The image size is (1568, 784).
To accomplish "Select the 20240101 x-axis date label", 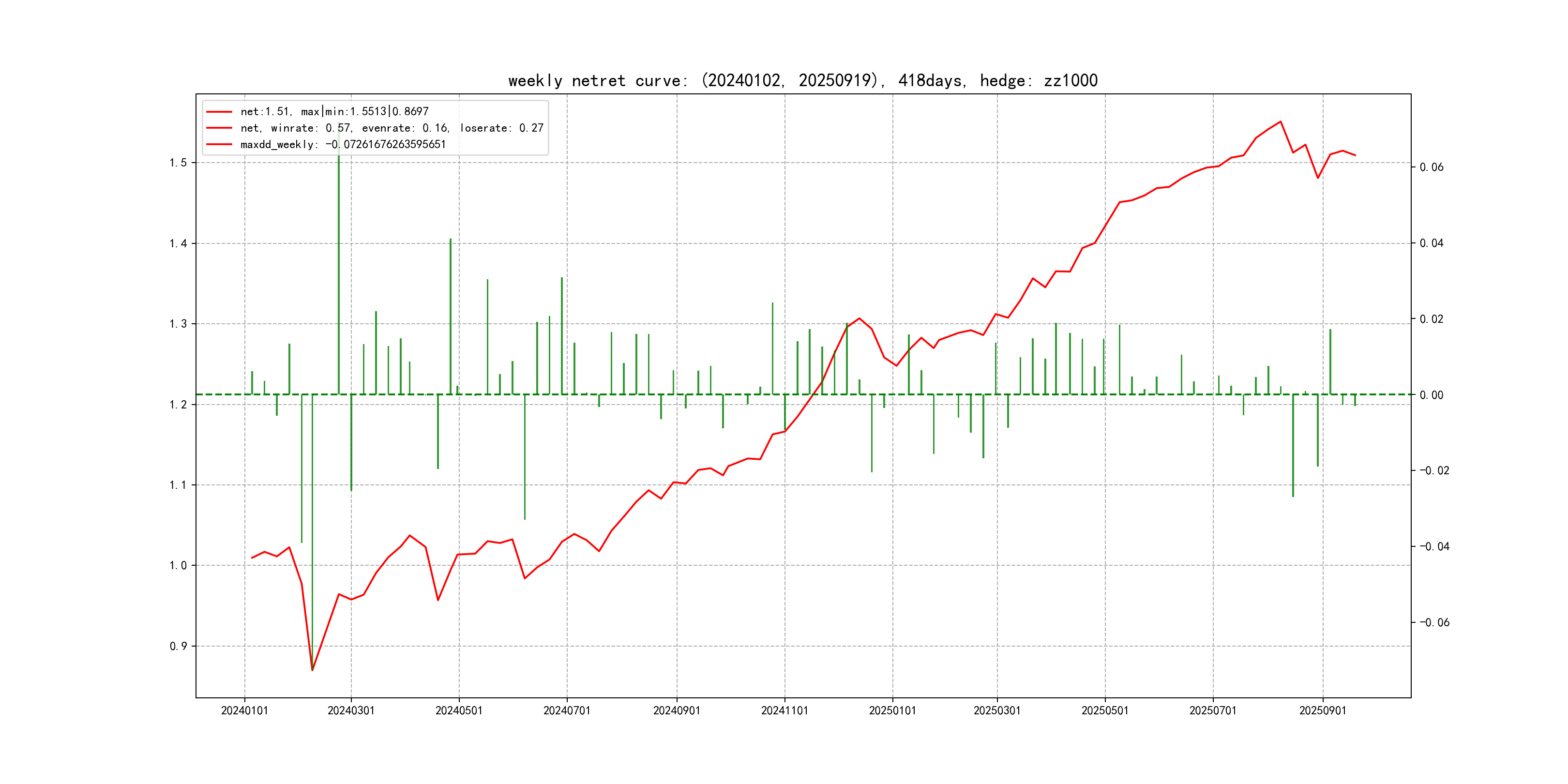I will pos(245,710).
